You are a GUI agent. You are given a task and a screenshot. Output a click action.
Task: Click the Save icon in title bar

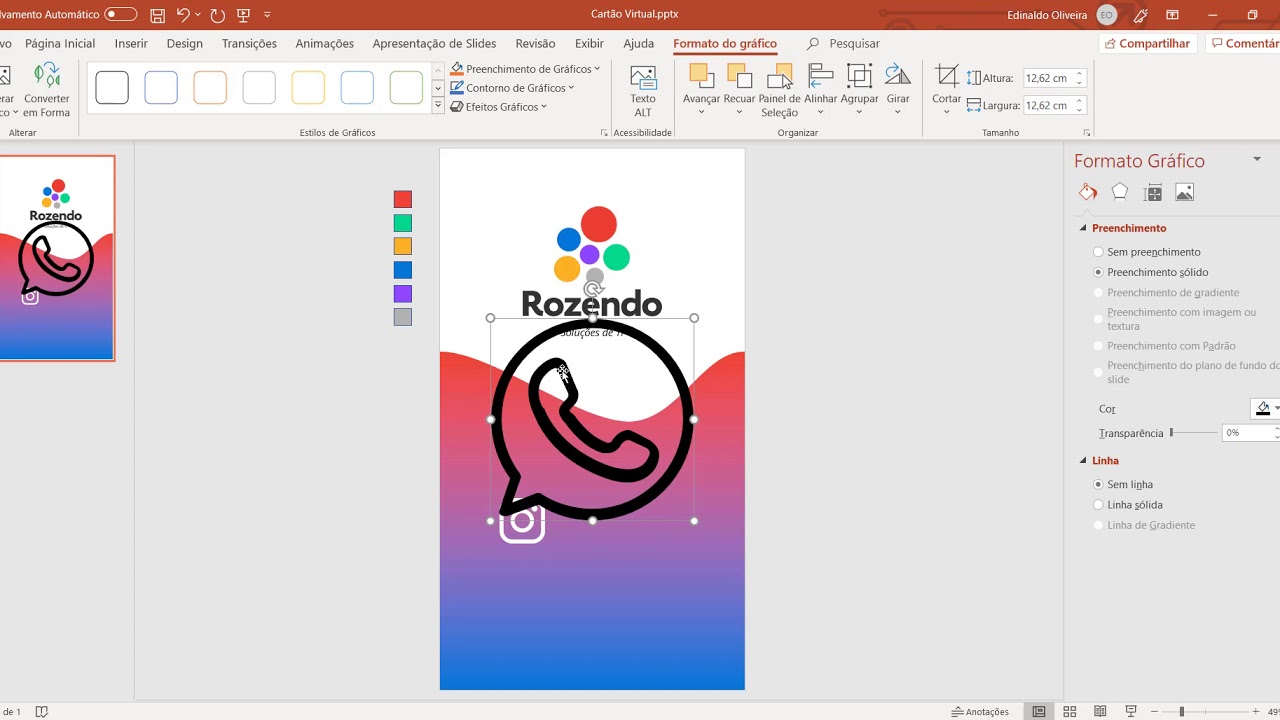[x=157, y=15]
